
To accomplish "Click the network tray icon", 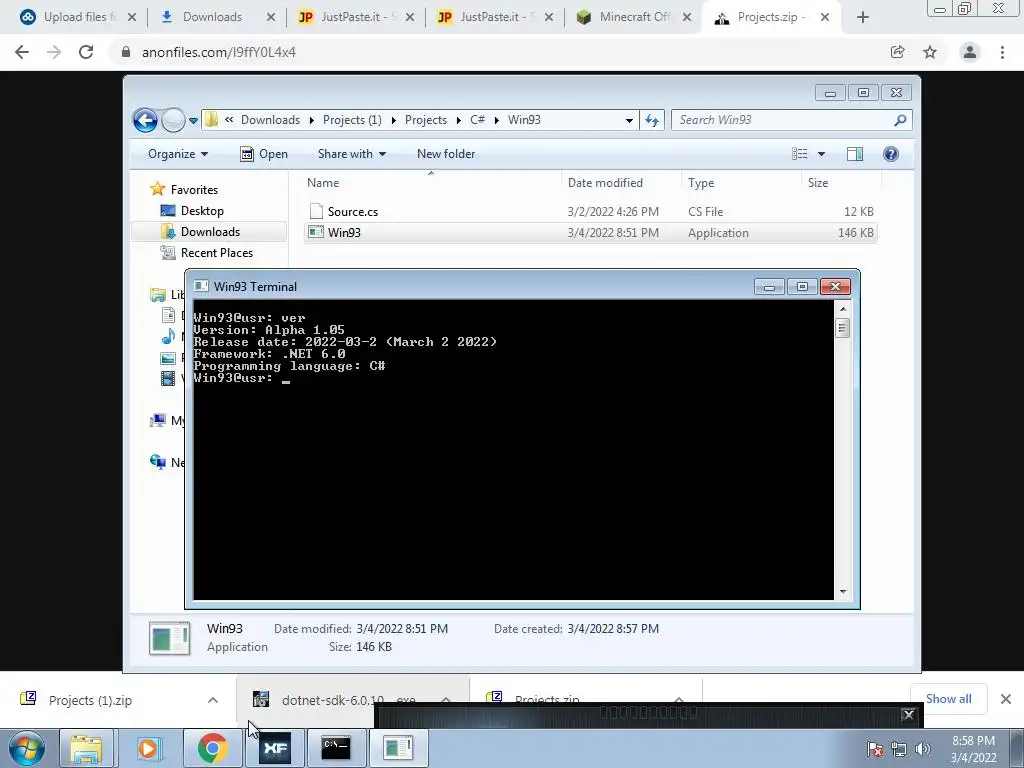I will coord(899,749).
